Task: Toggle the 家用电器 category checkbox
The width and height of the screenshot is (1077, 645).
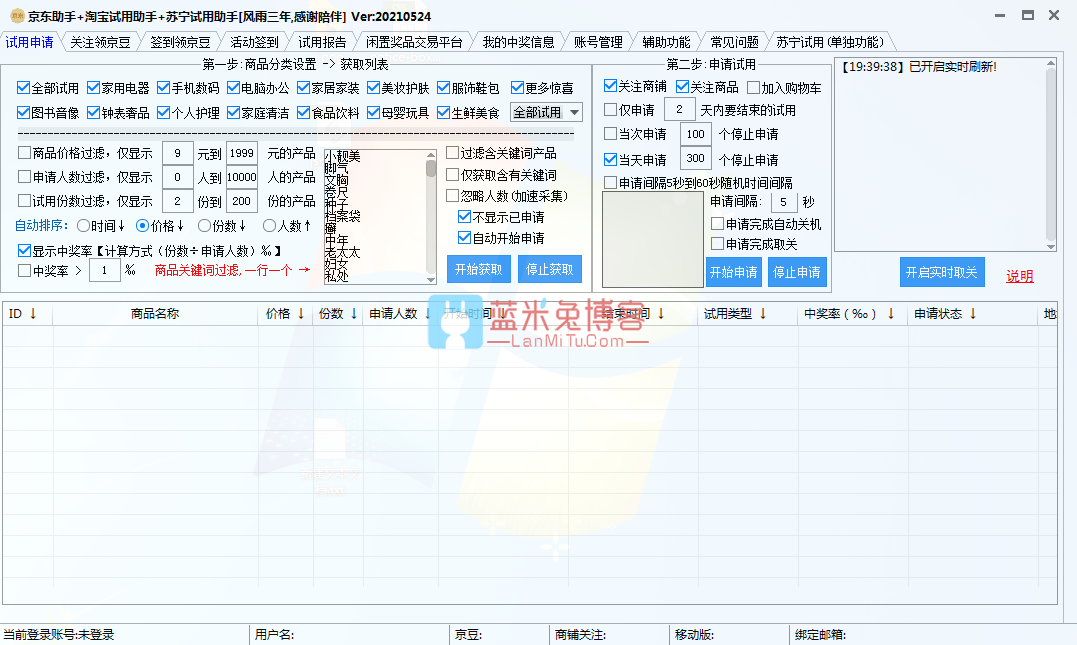Action: pos(93,87)
